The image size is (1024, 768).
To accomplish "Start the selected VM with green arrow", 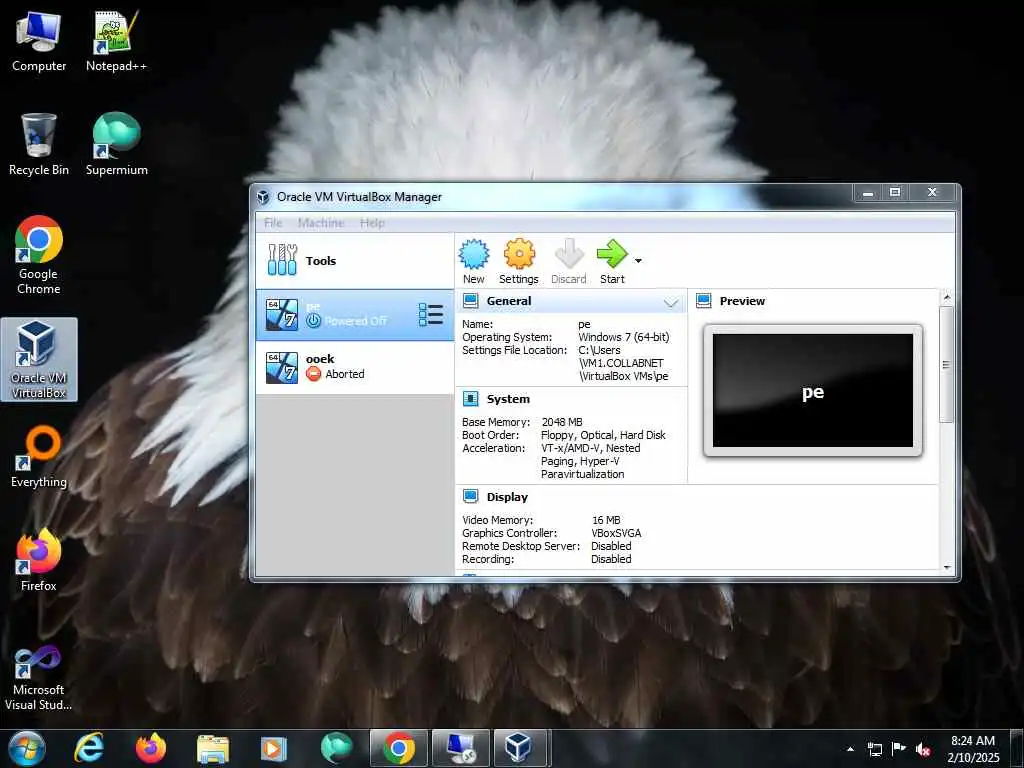I will (x=612, y=254).
